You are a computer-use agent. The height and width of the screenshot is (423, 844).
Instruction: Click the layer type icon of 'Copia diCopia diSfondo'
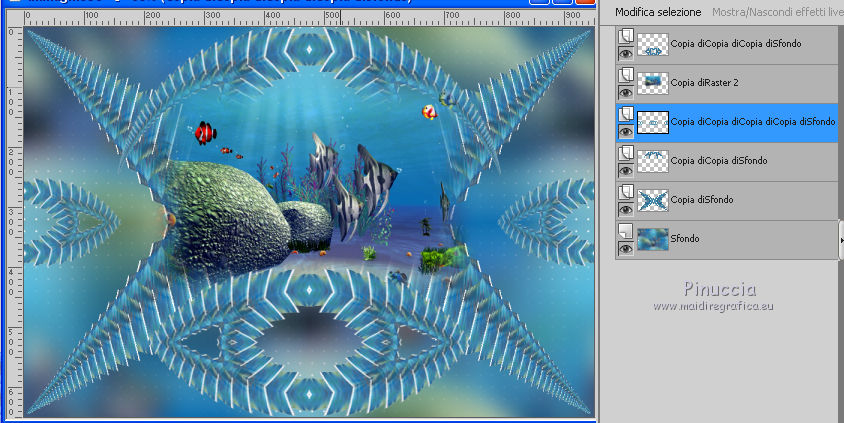625,153
